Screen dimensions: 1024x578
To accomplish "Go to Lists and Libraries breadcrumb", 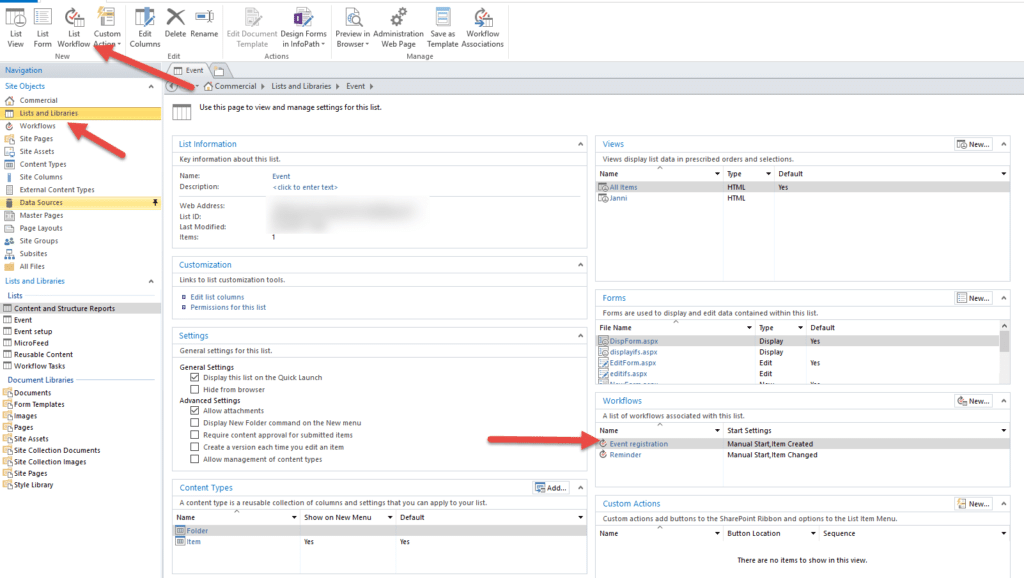I will tap(301, 86).
